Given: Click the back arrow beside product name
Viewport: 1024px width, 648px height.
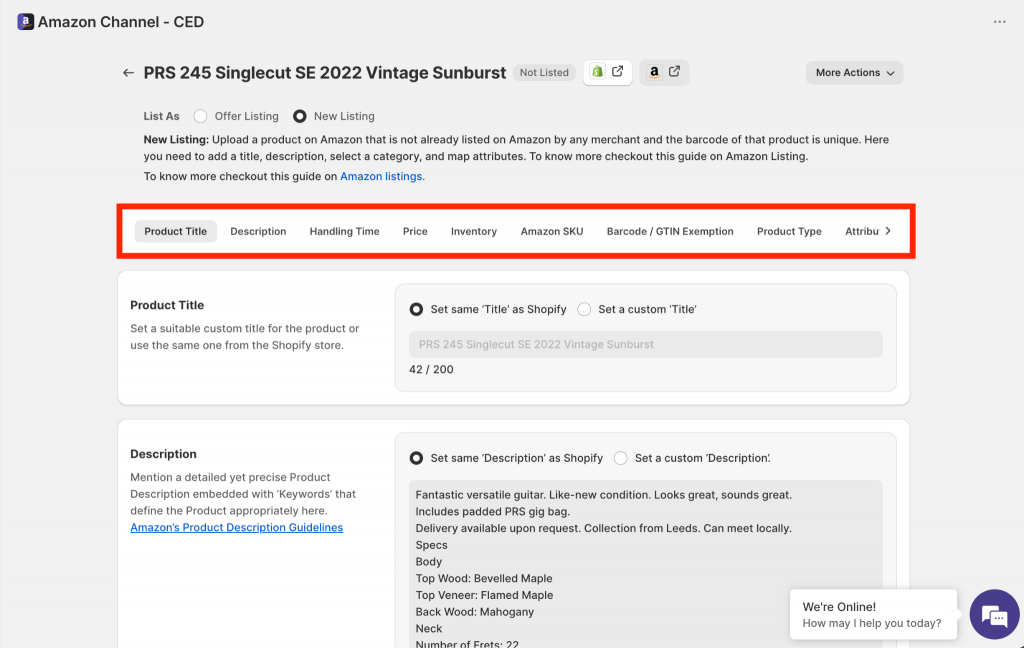Looking at the screenshot, I should [x=128, y=73].
